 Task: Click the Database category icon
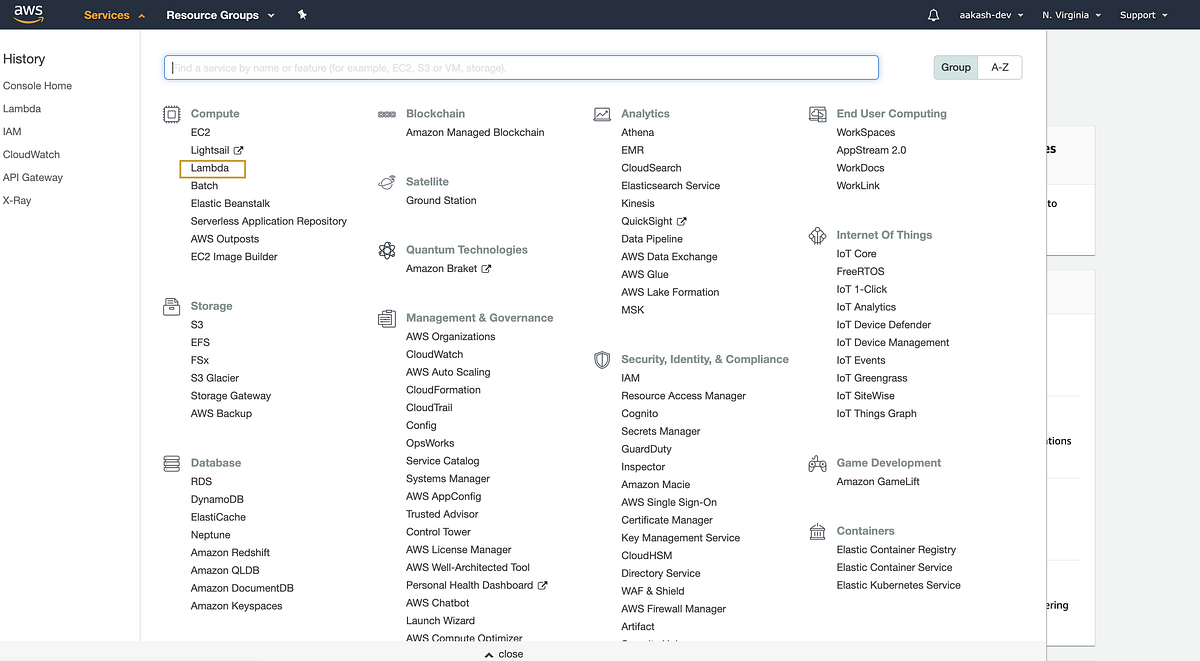tap(171, 463)
